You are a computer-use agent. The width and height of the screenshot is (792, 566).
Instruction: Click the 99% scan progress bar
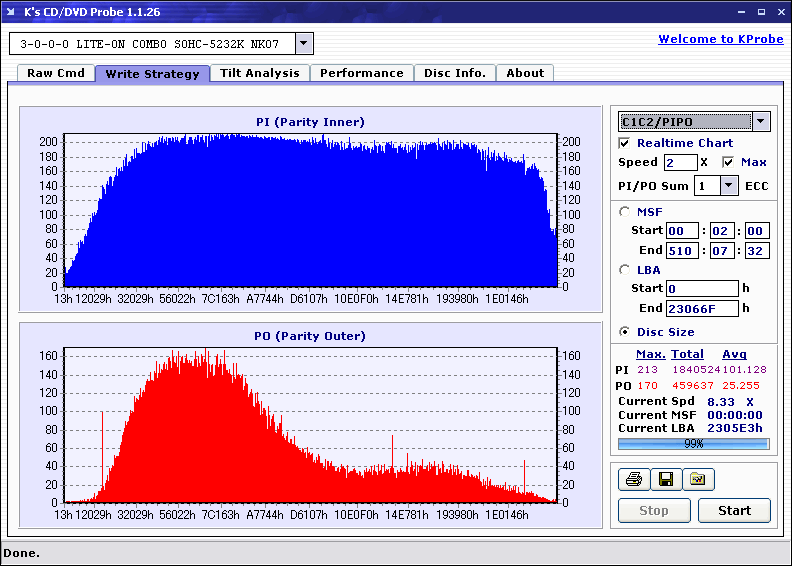(694, 444)
